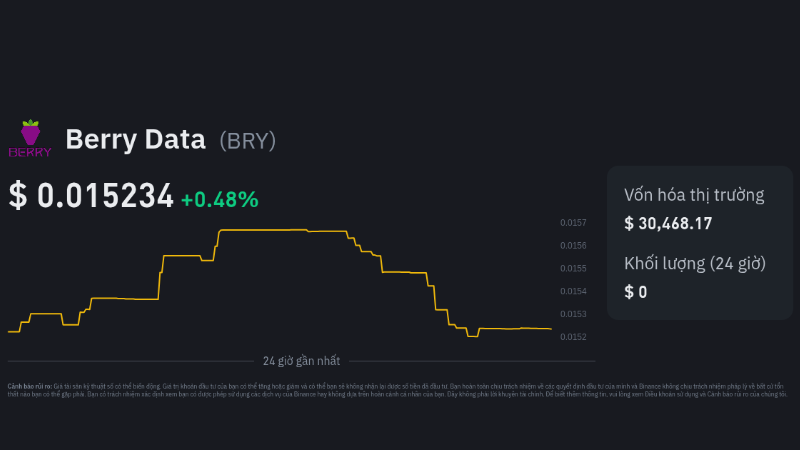Click the Berry Data strawberry logo
Viewport: 800px width, 450px height.
click(x=30, y=138)
